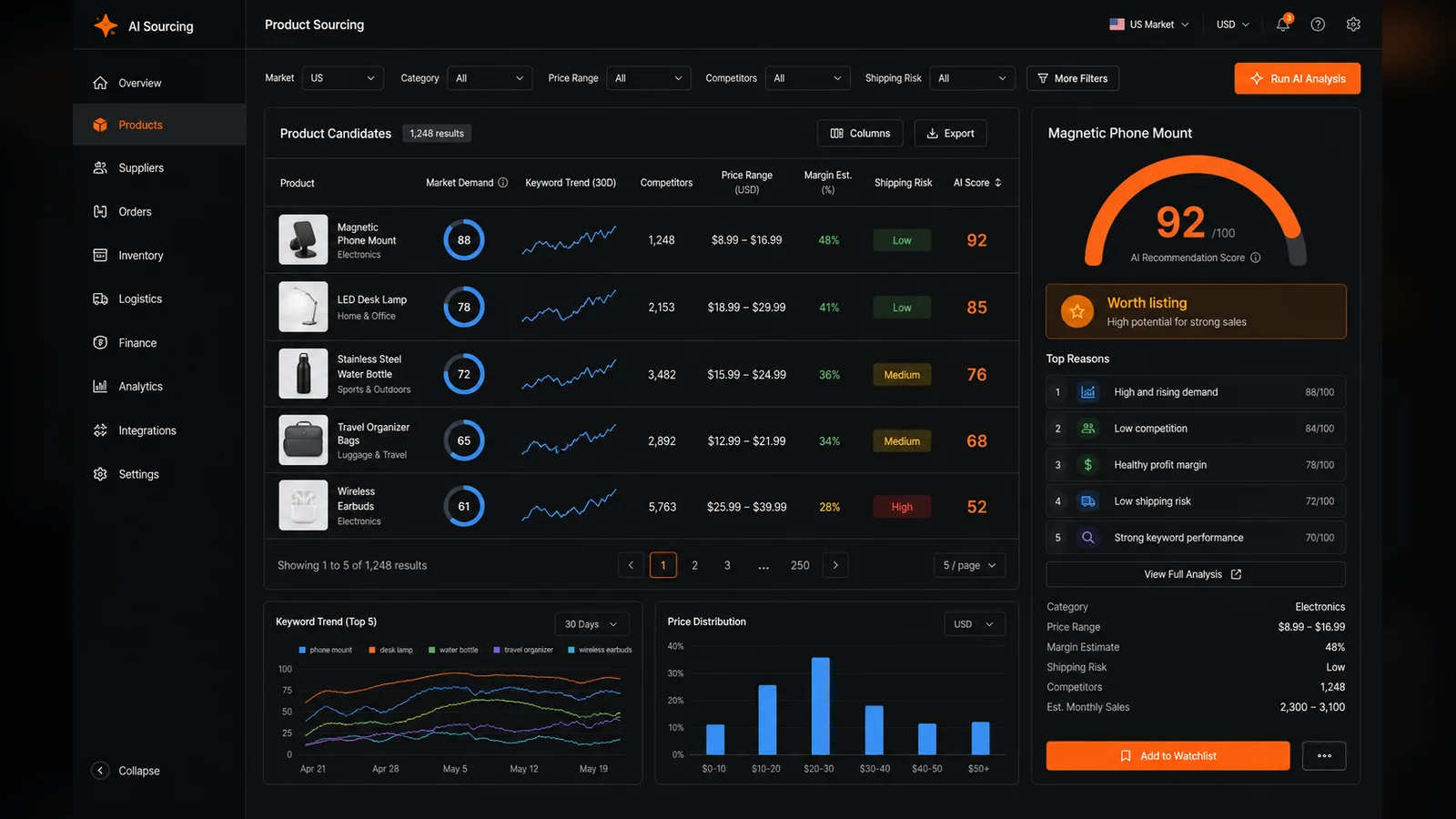Open the 30 Days keyword trend dropdown
Viewport: 1456px width, 819px height.
coord(592,624)
